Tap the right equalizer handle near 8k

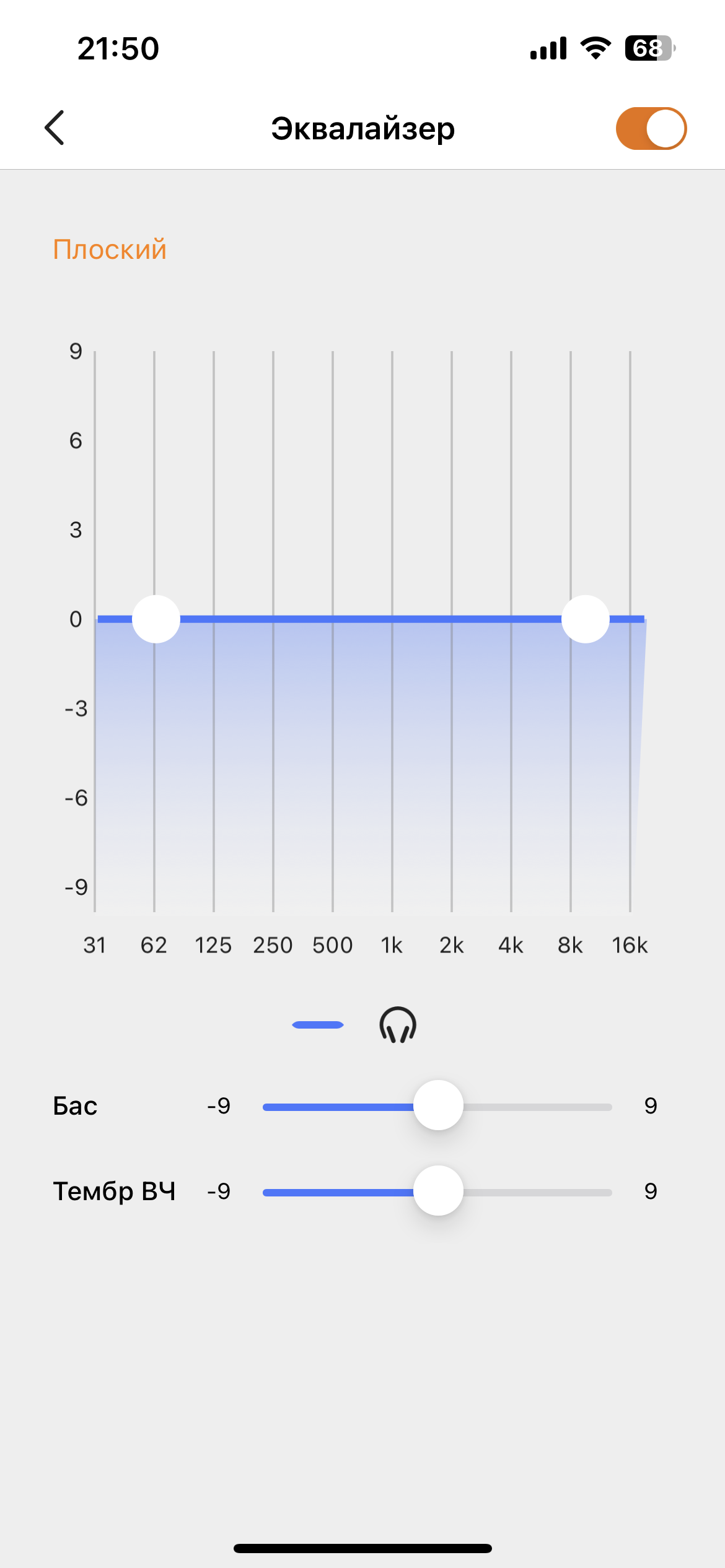[585, 619]
